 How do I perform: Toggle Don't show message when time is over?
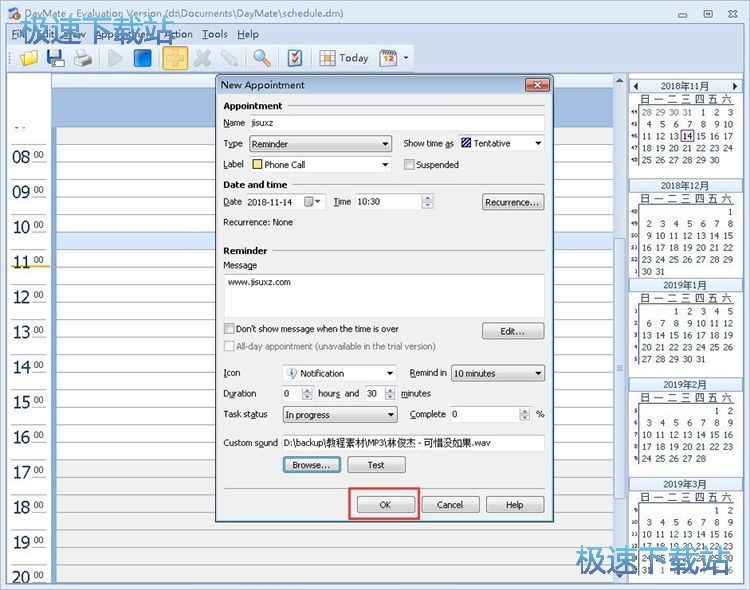[x=229, y=329]
